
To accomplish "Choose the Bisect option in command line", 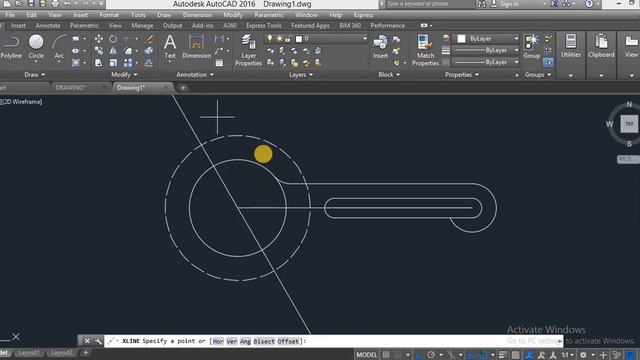I will click(264, 341).
